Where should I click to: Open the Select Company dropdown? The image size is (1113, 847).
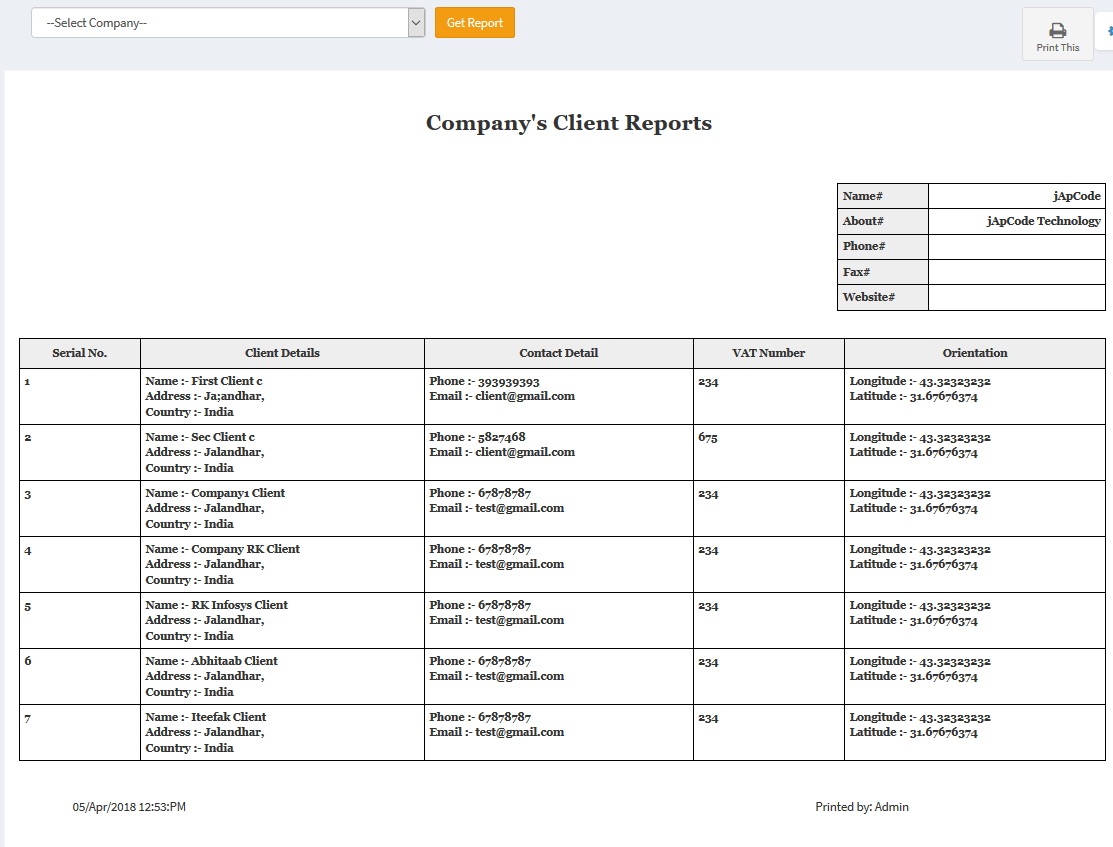pos(228,23)
